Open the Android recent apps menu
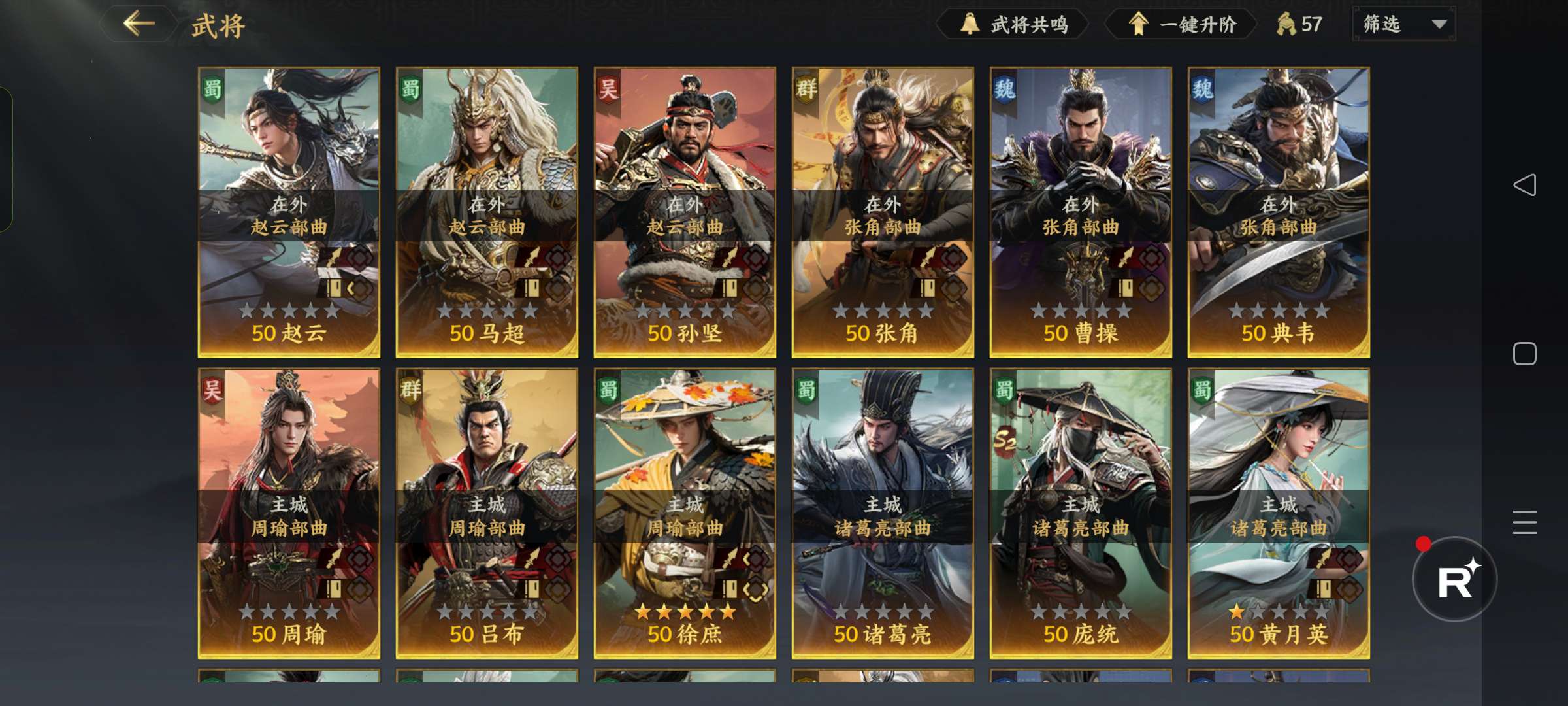The height and width of the screenshot is (706, 1568). pos(1524,522)
